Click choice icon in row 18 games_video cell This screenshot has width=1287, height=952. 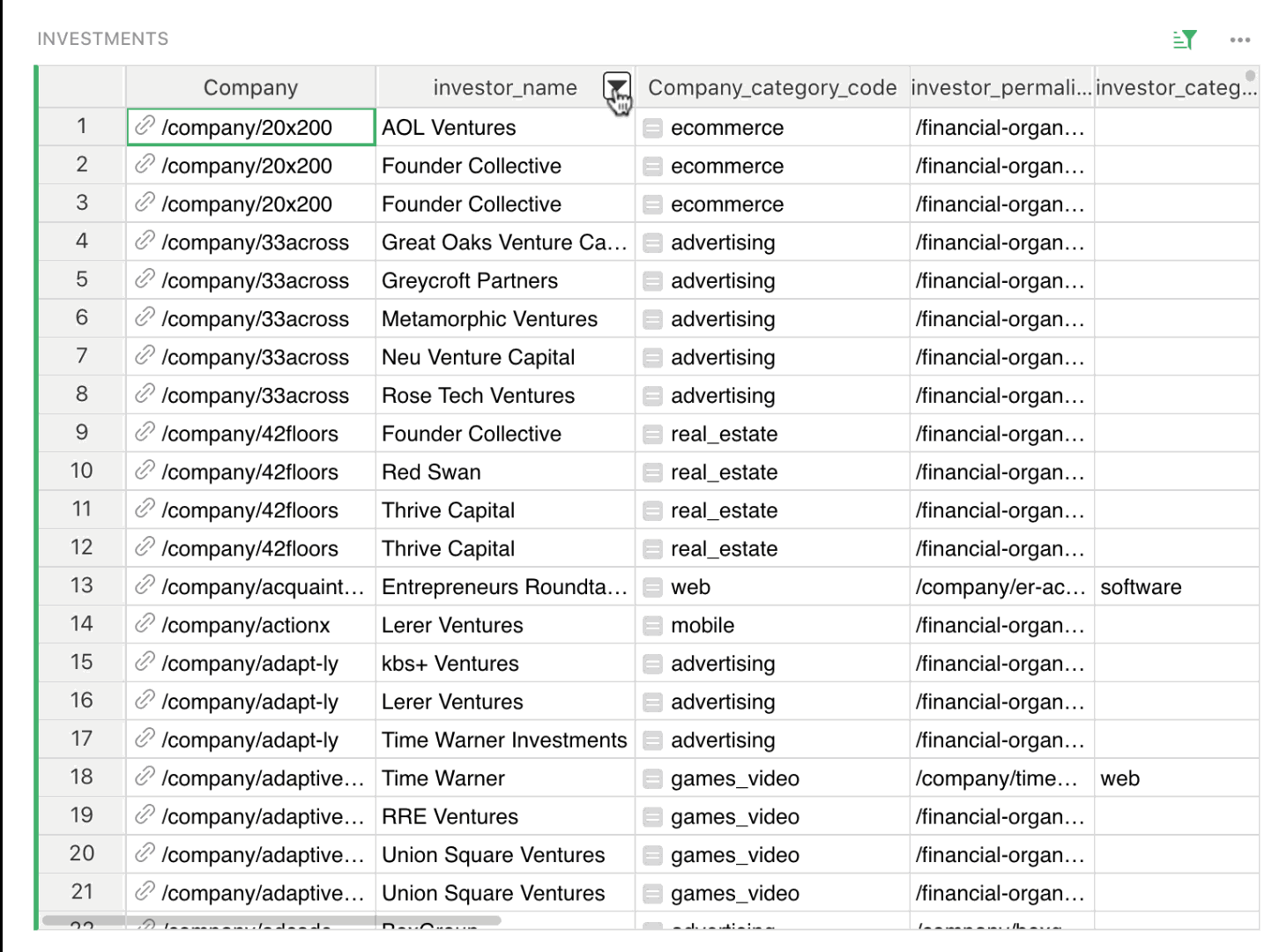[652, 779]
